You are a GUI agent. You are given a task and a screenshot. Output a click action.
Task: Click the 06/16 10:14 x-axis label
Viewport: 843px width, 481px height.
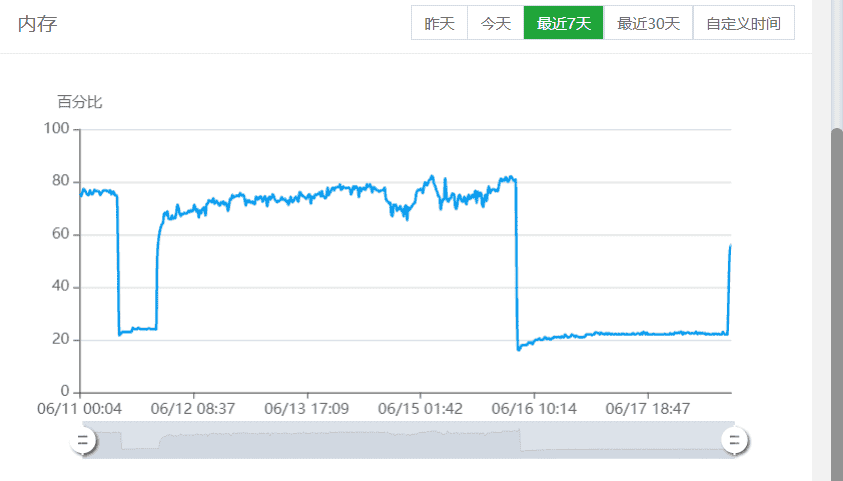(x=534, y=409)
